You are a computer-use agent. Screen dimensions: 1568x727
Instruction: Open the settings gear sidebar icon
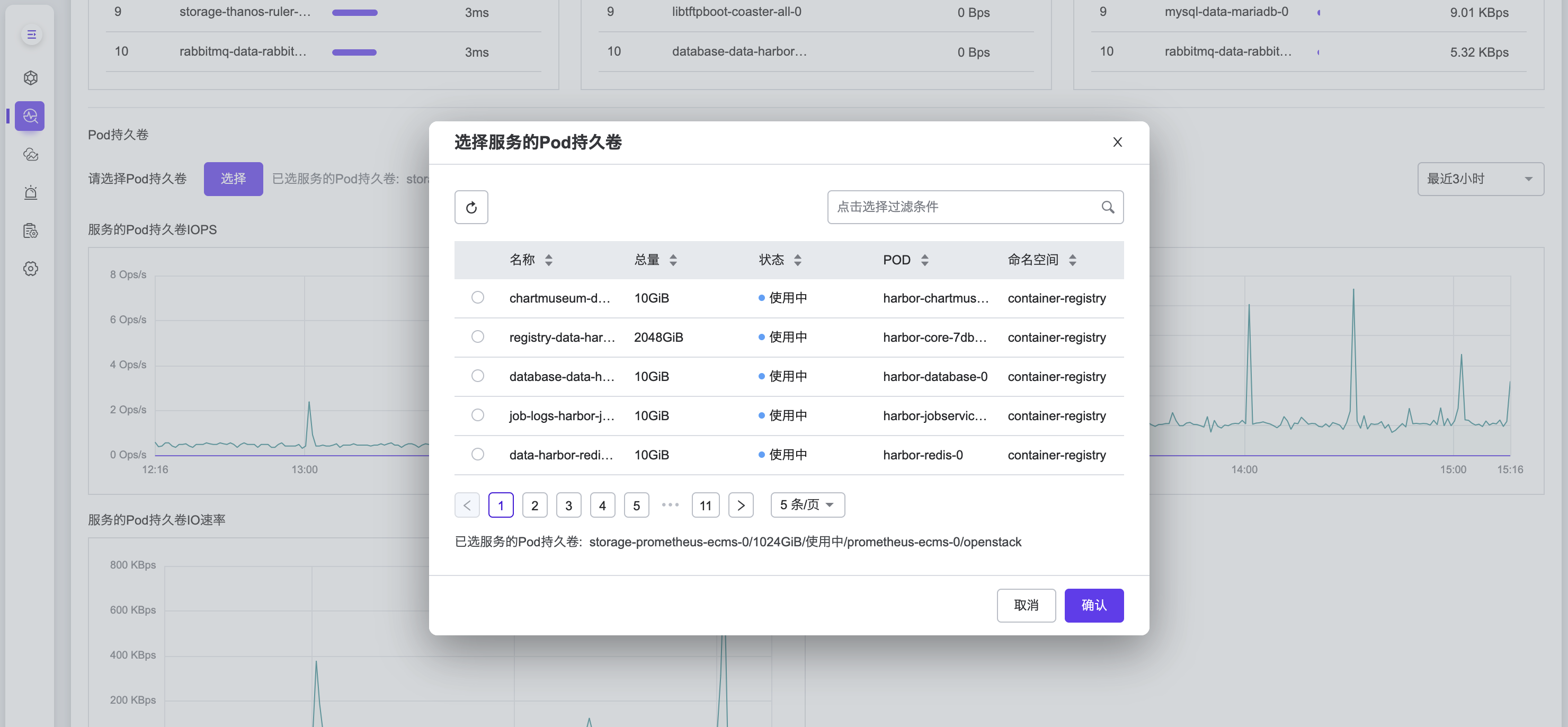click(30, 269)
